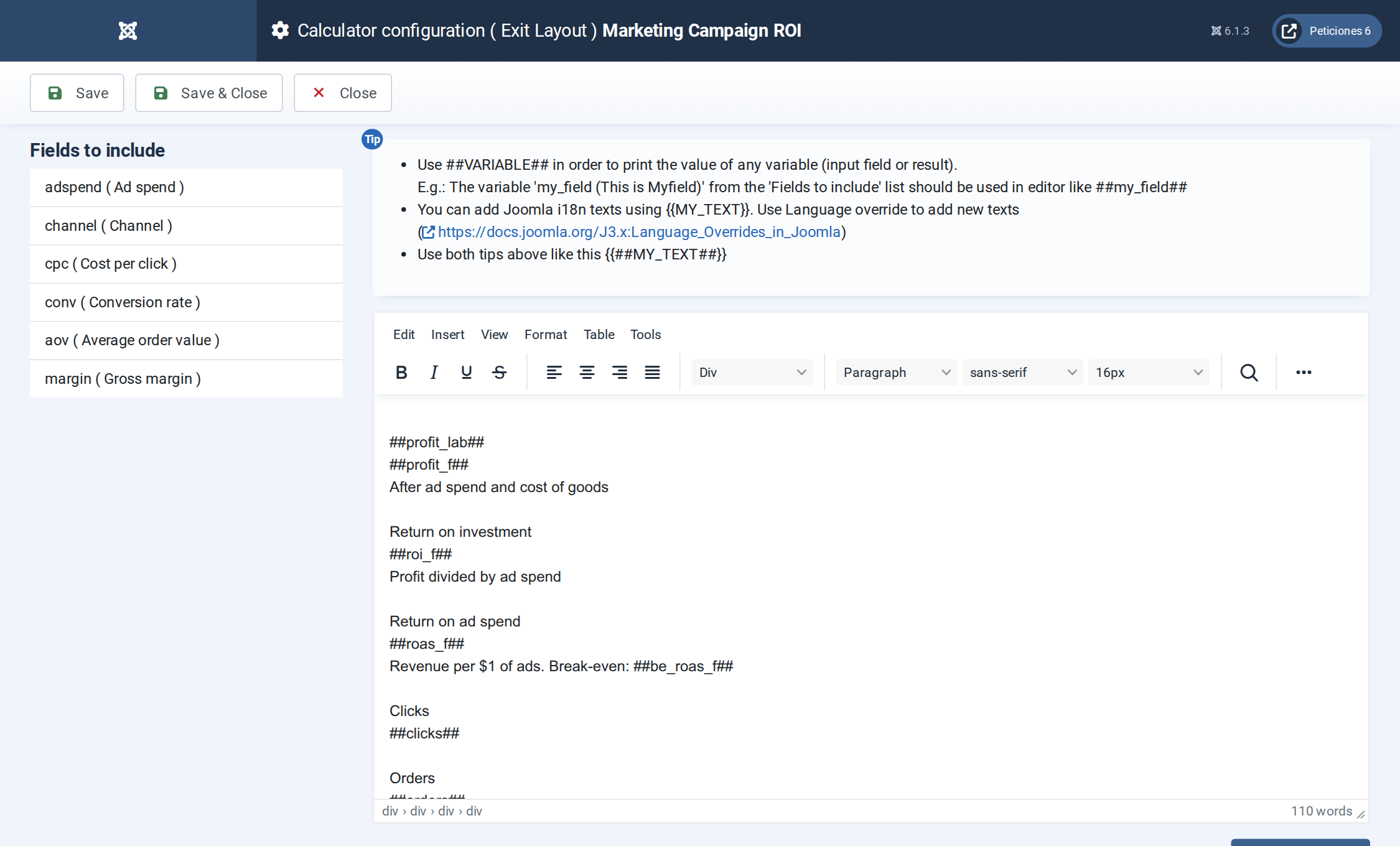Open the Insert menu
Image resolution: width=1400 pixels, height=846 pixels.
tap(447, 335)
